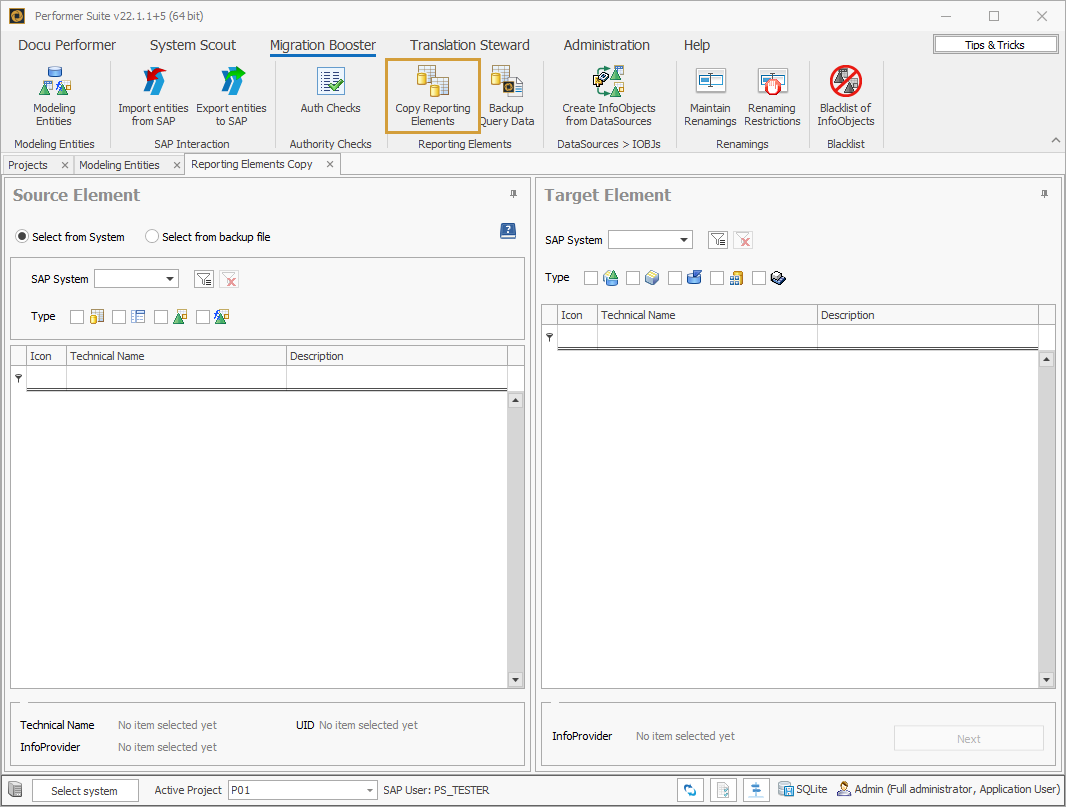Switch to the Translation Steward ribbon tab

469,45
